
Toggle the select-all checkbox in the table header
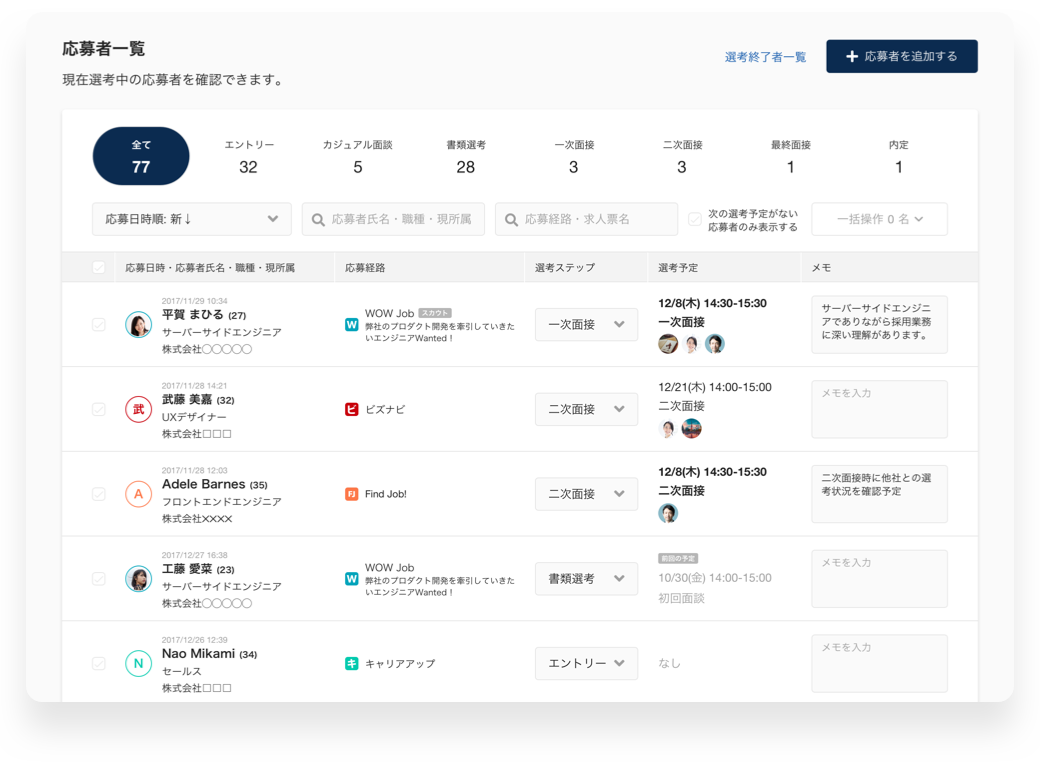[x=98, y=267]
